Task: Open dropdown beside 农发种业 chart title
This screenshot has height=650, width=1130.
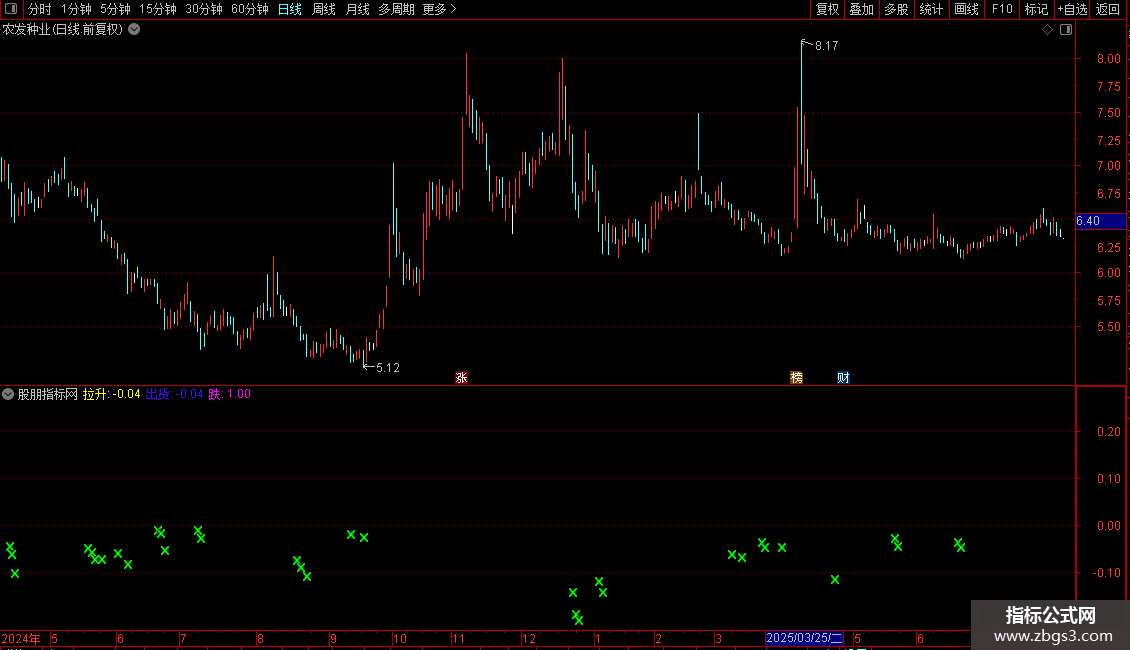Action: 134,30
